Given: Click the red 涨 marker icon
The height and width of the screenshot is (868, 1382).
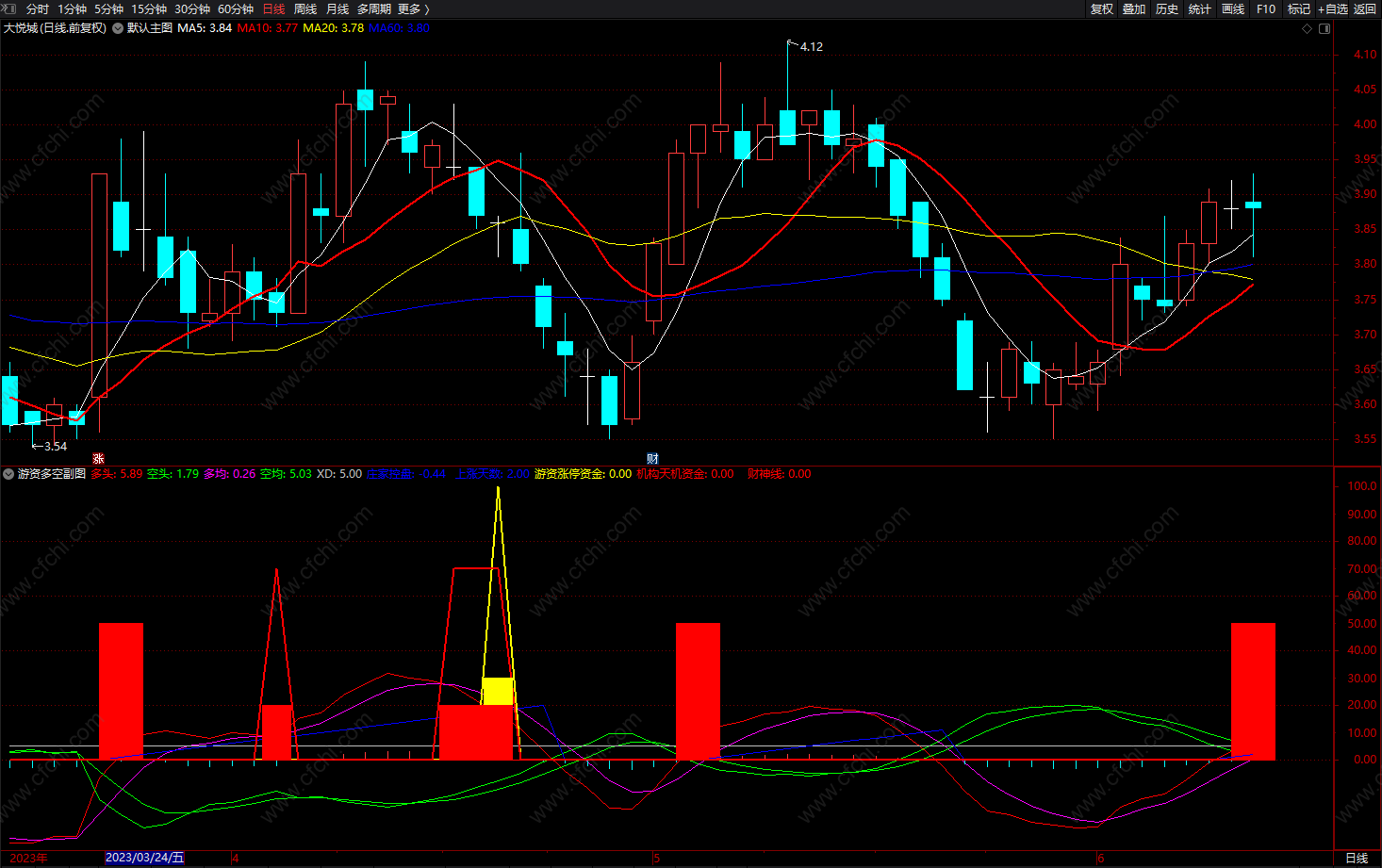Looking at the screenshot, I should (x=98, y=459).
